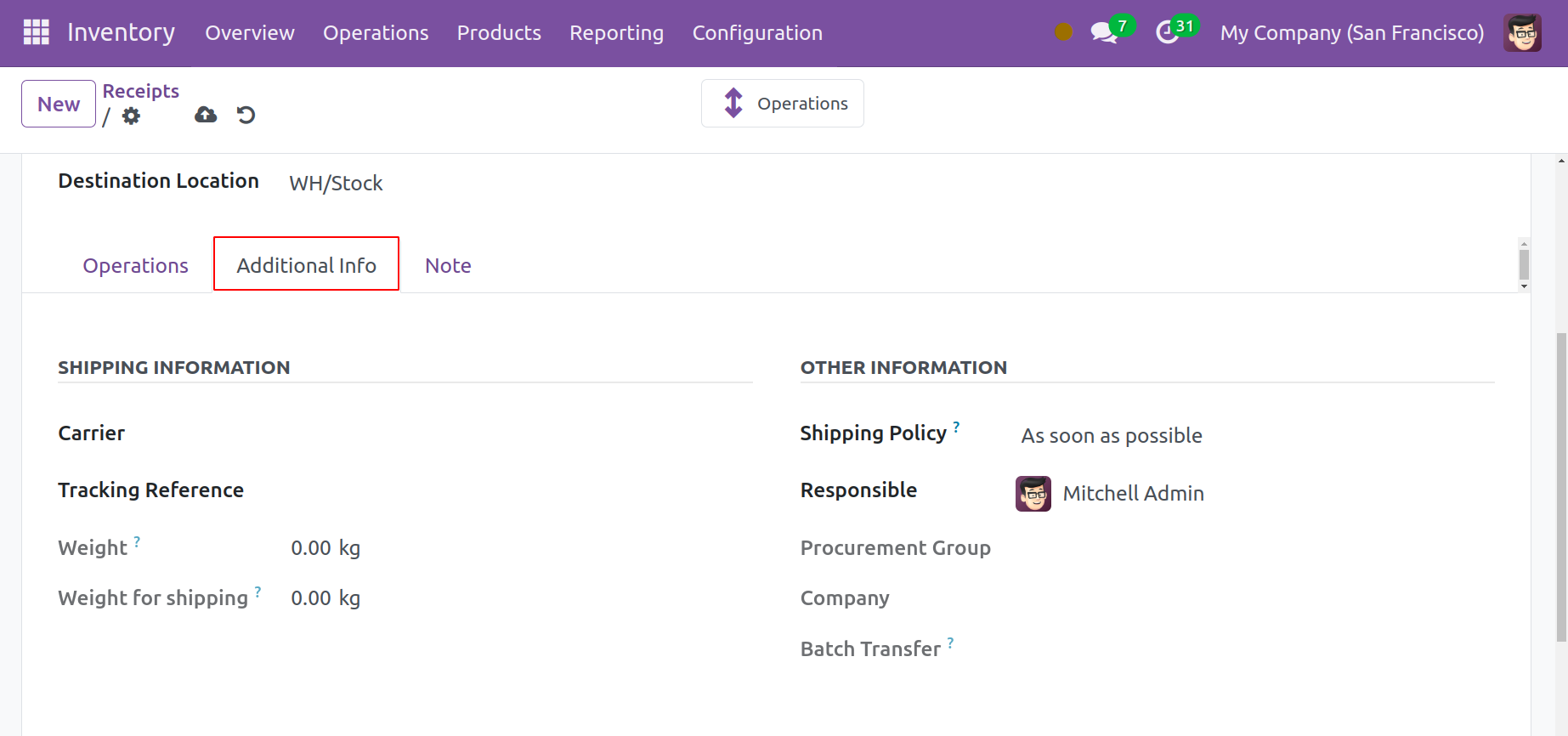Switch company via My Company (San Francisco)
Viewport: 1568px width, 736px height.
tap(1351, 33)
